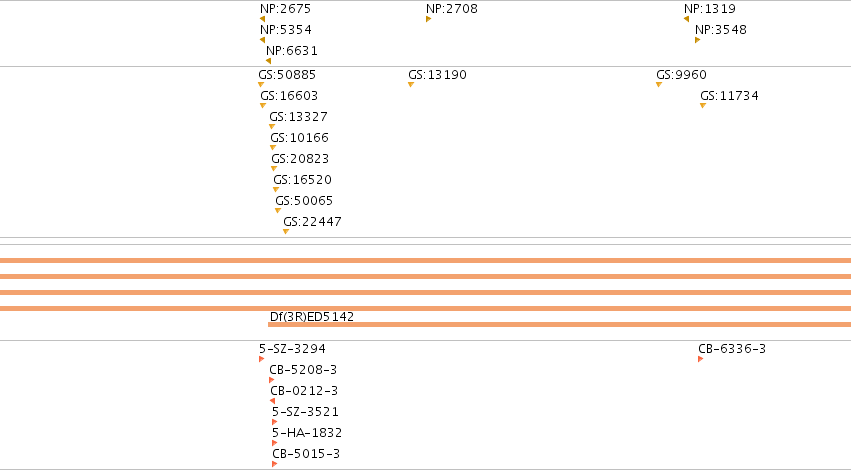The image size is (851, 470).
Task: Select the CB-0212-3 label
Action: tap(304, 391)
